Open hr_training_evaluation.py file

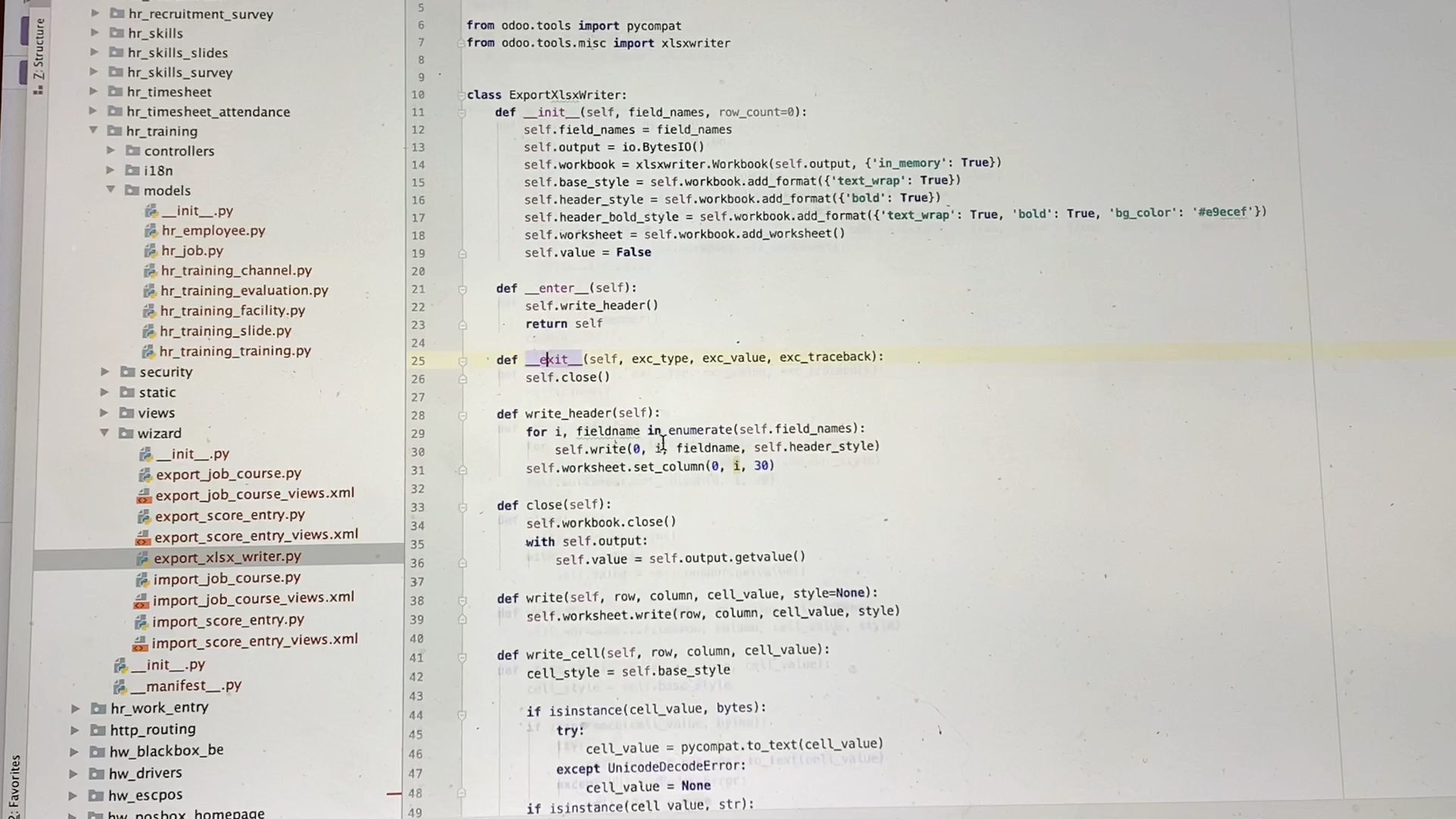coord(245,290)
